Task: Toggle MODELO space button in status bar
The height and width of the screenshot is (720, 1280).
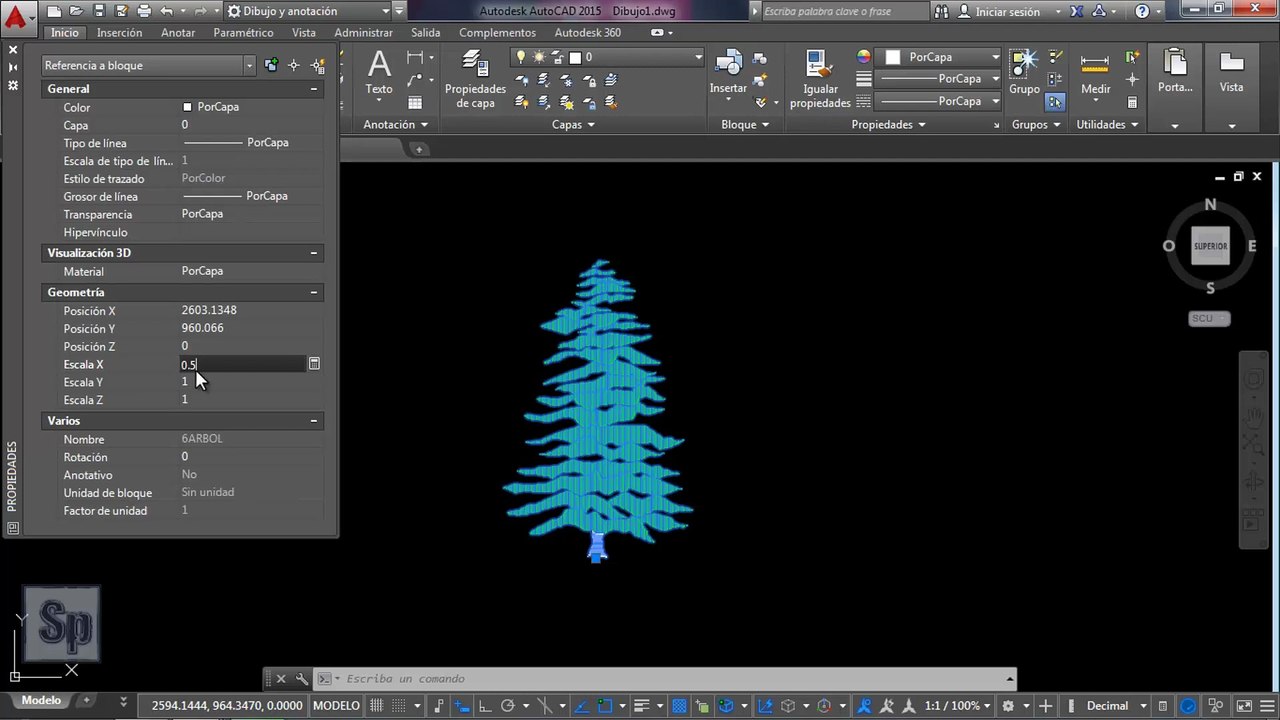Action: (x=336, y=706)
